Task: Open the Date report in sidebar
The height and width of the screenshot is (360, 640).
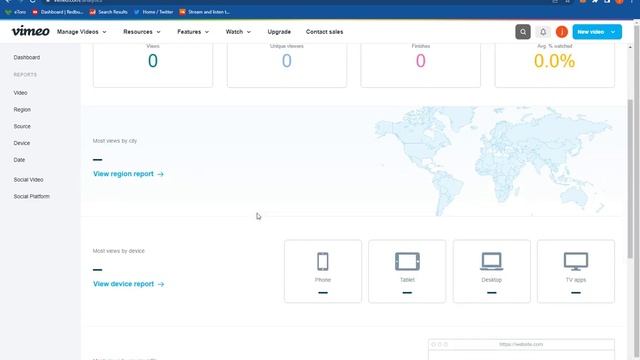Action: [19, 160]
